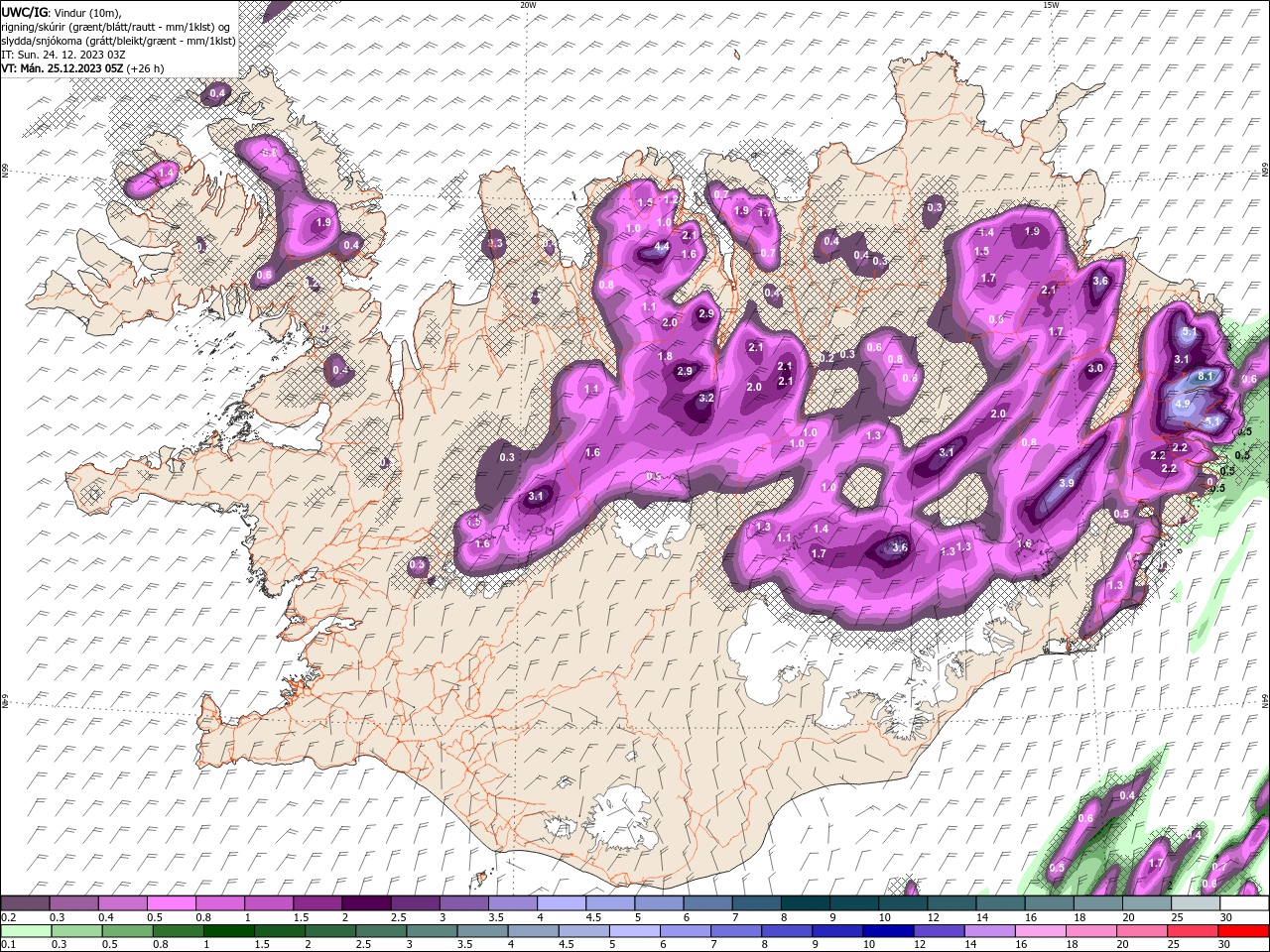Click the 4.9 value on the map
Screen dimensions: 1270x952
click(x=1182, y=405)
